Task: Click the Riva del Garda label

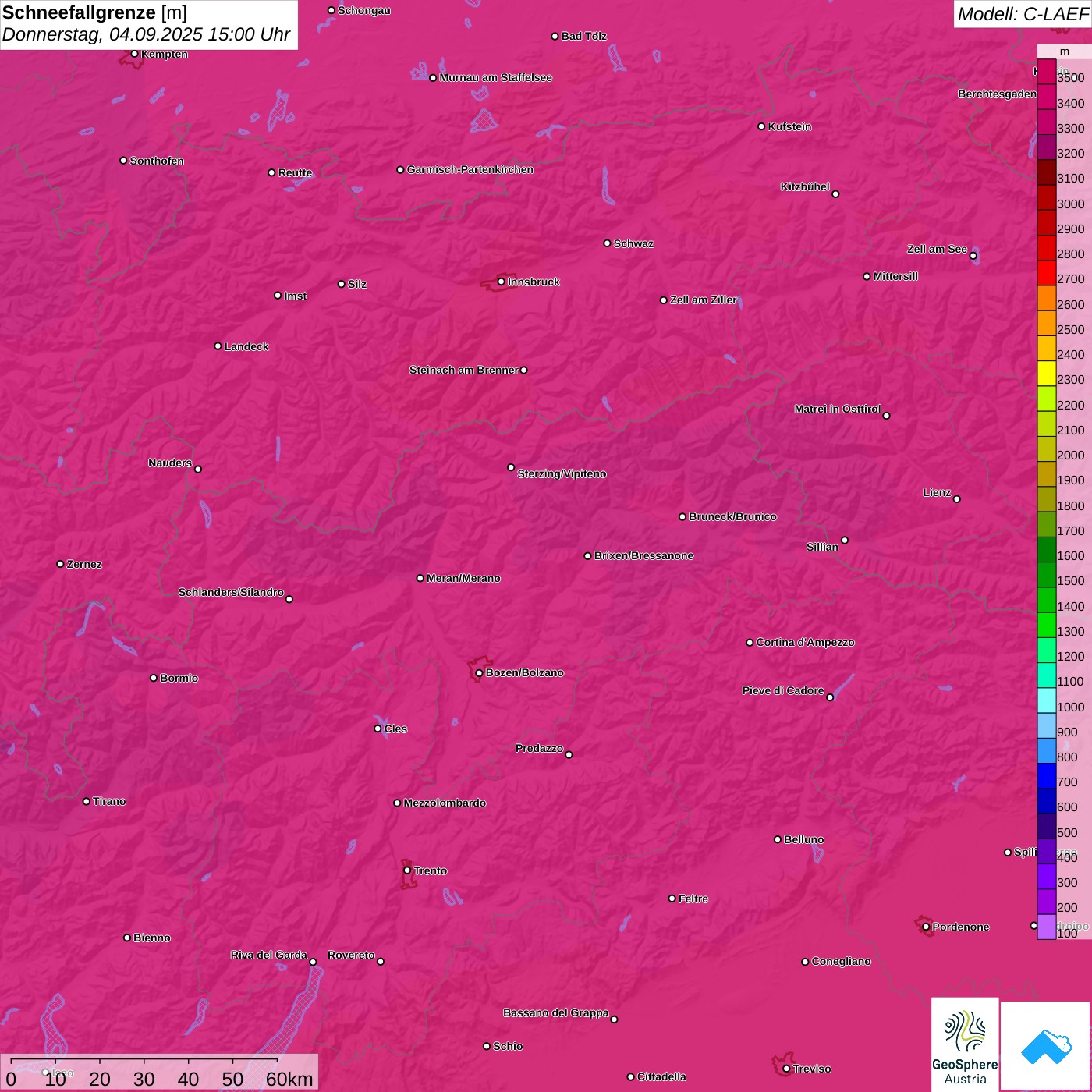Action: point(269,955)
